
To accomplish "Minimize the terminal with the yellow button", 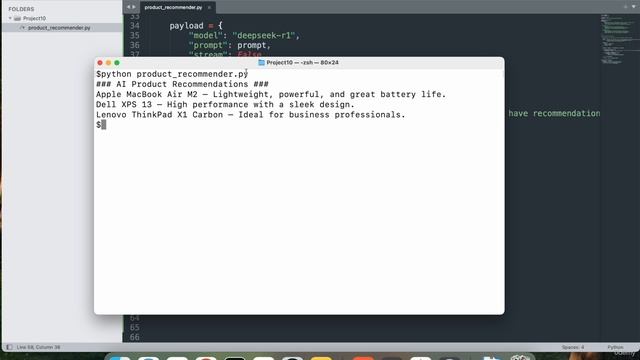I will coord(109,63).
